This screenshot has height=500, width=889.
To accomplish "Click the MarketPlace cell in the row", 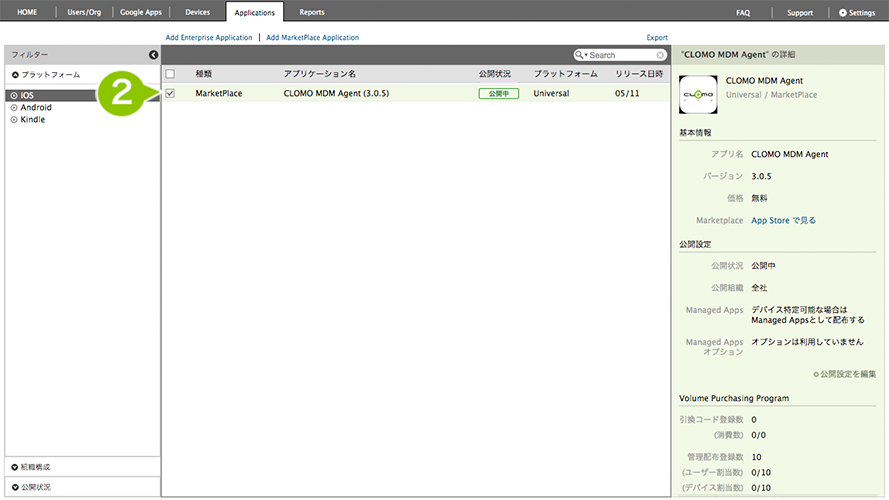I will click(219, 94).
